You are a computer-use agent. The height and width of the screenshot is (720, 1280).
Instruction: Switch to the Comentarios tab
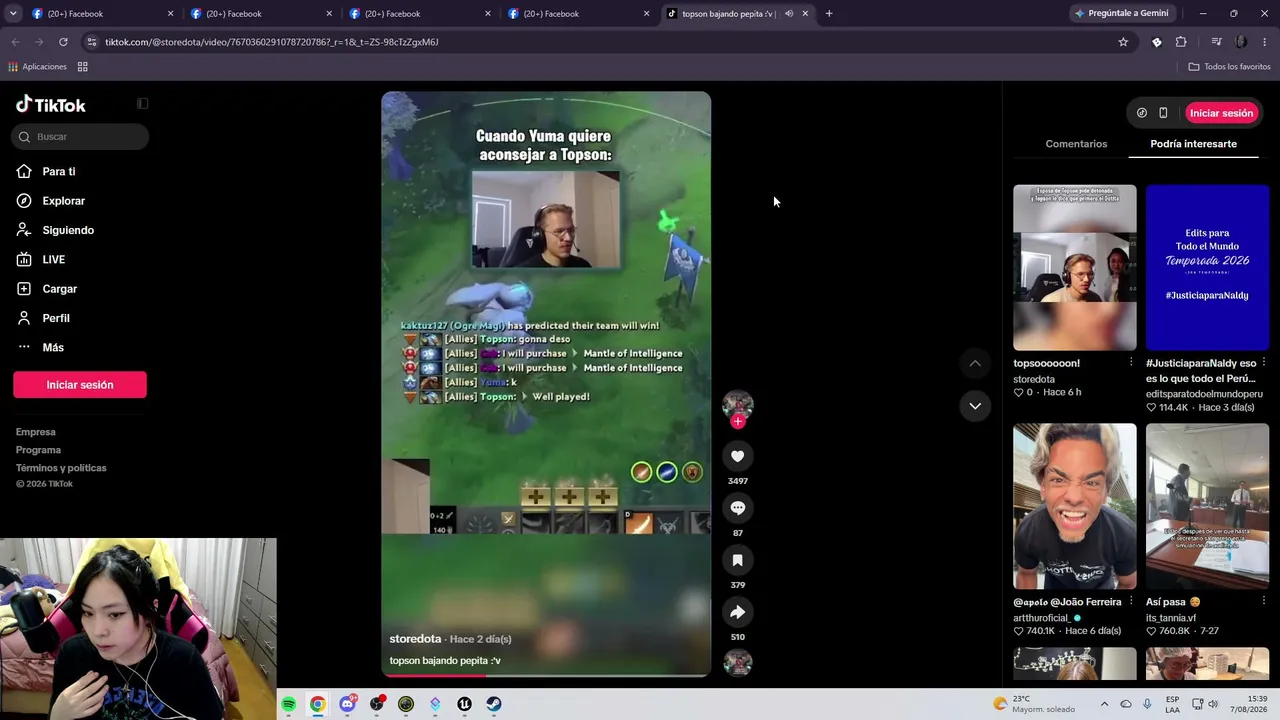click(x=1076, y=144)
